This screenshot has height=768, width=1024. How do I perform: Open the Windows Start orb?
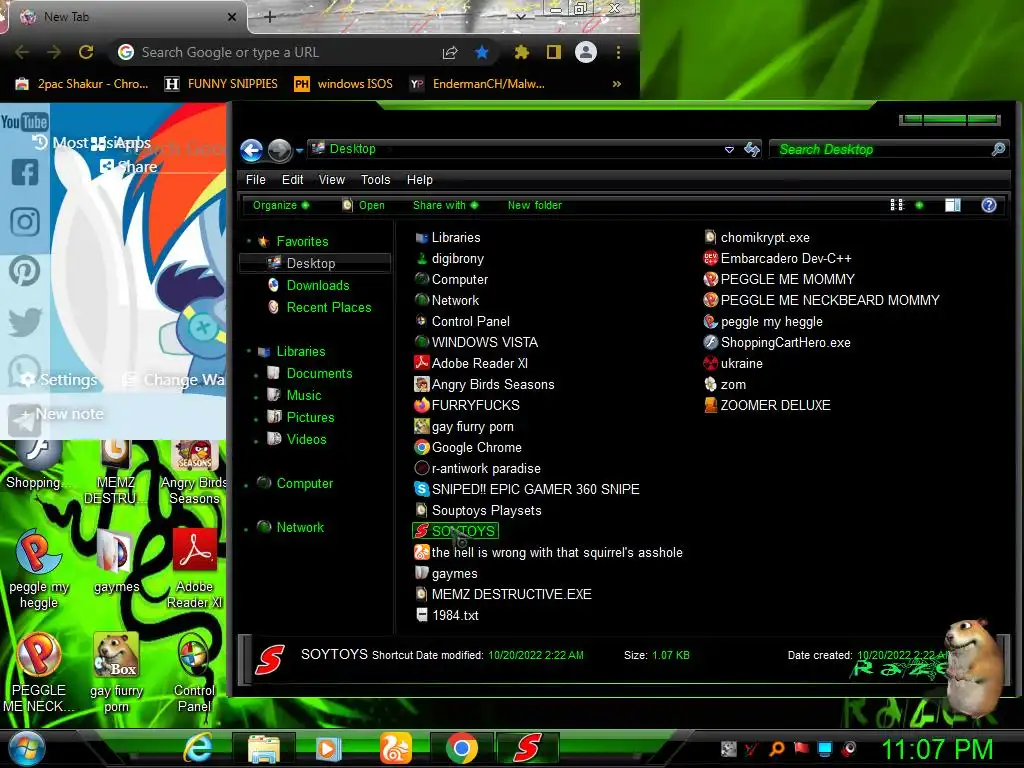27,748
